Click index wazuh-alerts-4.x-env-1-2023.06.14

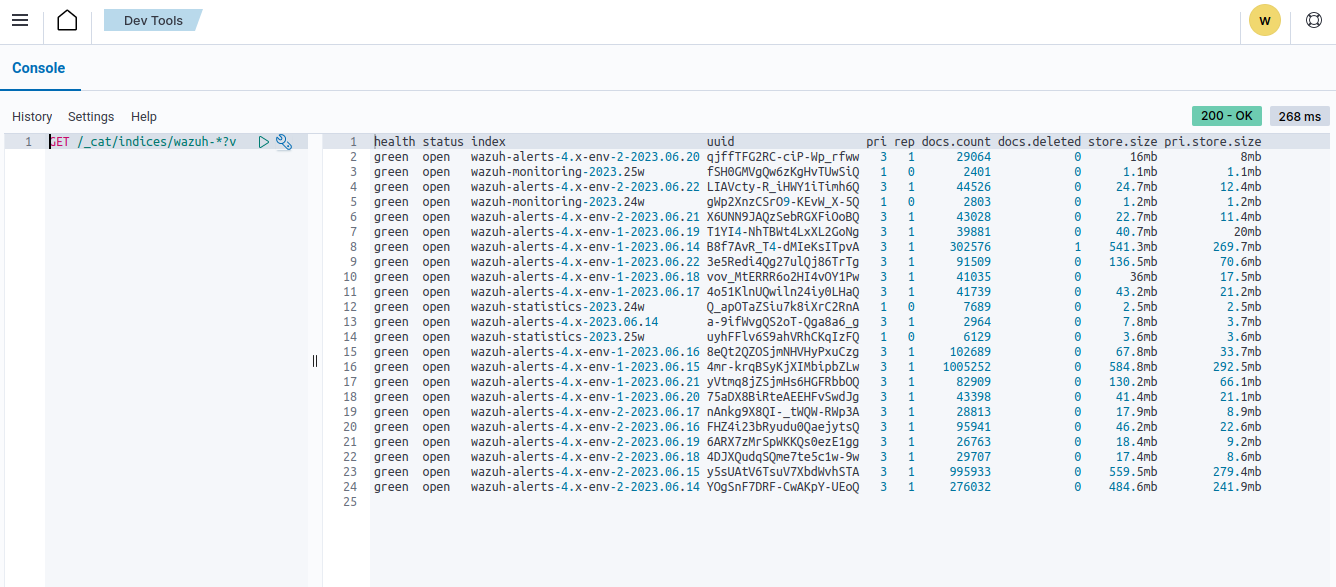tap(585, 247)
